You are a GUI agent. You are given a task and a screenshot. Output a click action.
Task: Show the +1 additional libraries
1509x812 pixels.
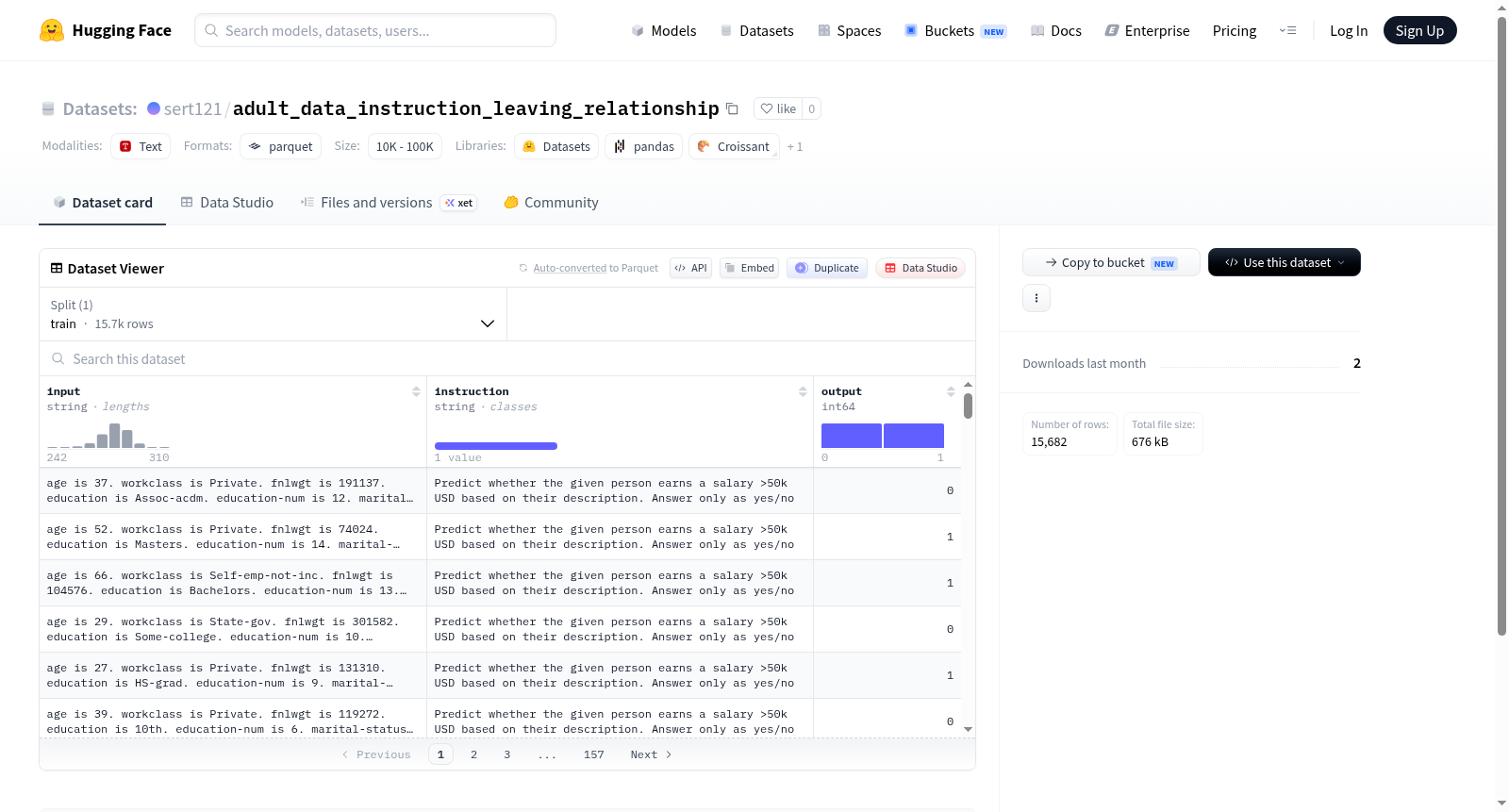(x=795, y=146)
